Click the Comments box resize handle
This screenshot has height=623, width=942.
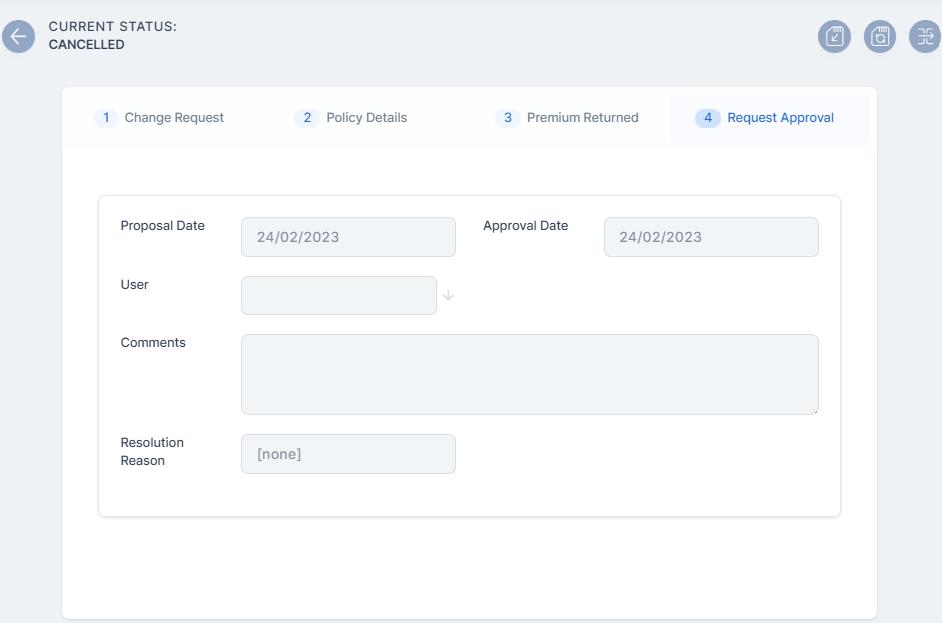[x=814, y=410]
